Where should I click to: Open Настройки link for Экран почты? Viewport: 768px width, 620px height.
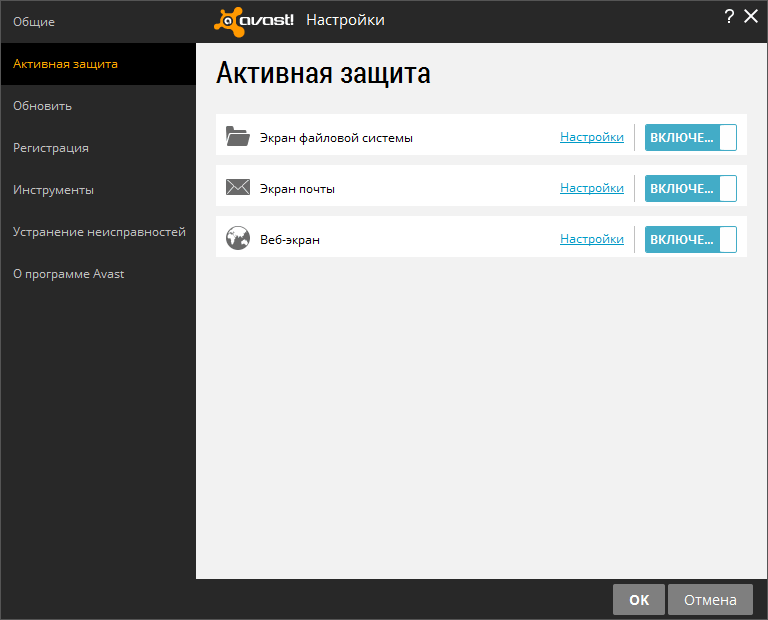(592, 188)
